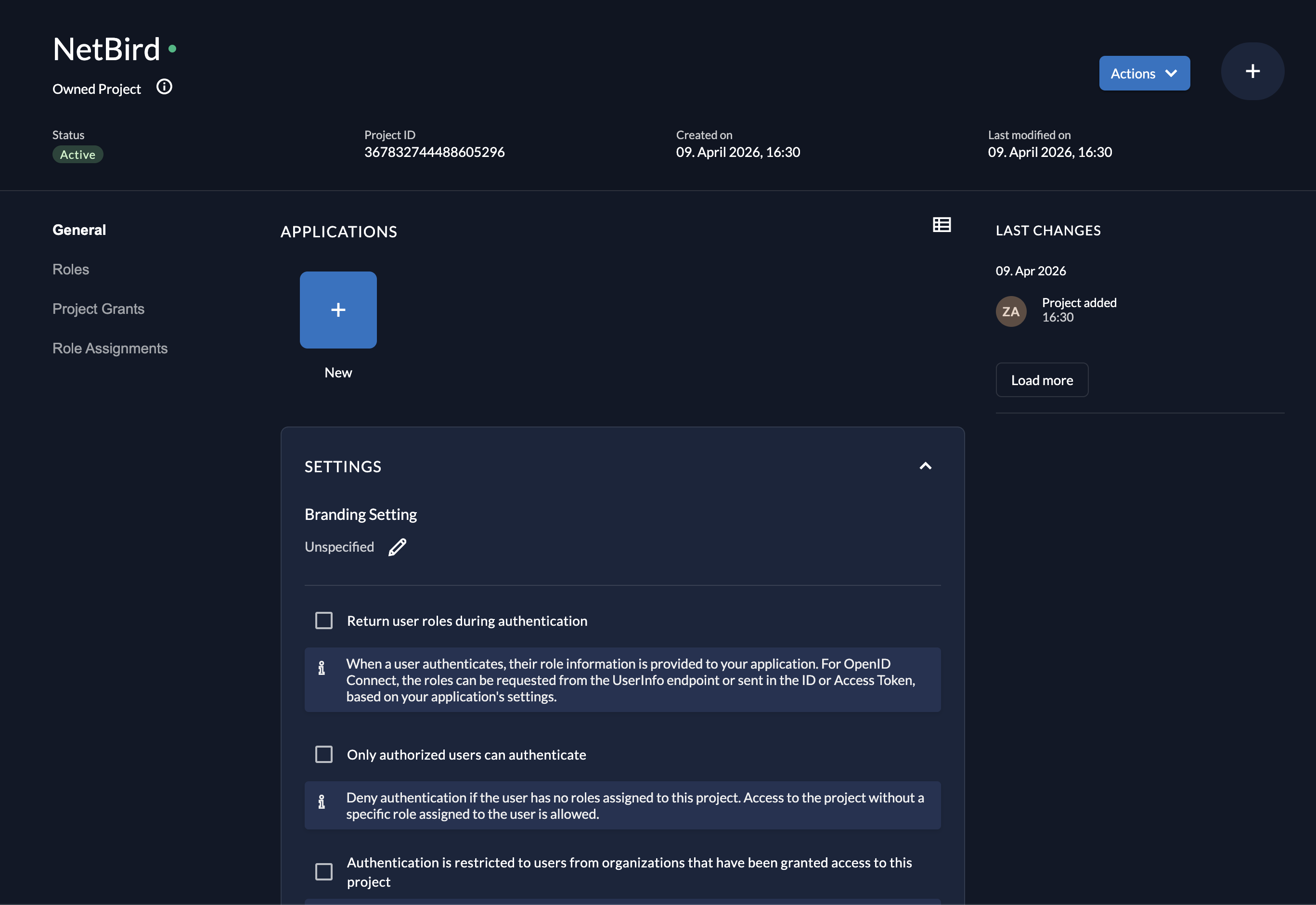Click the info icon beside Owned Project

(164, 87)
